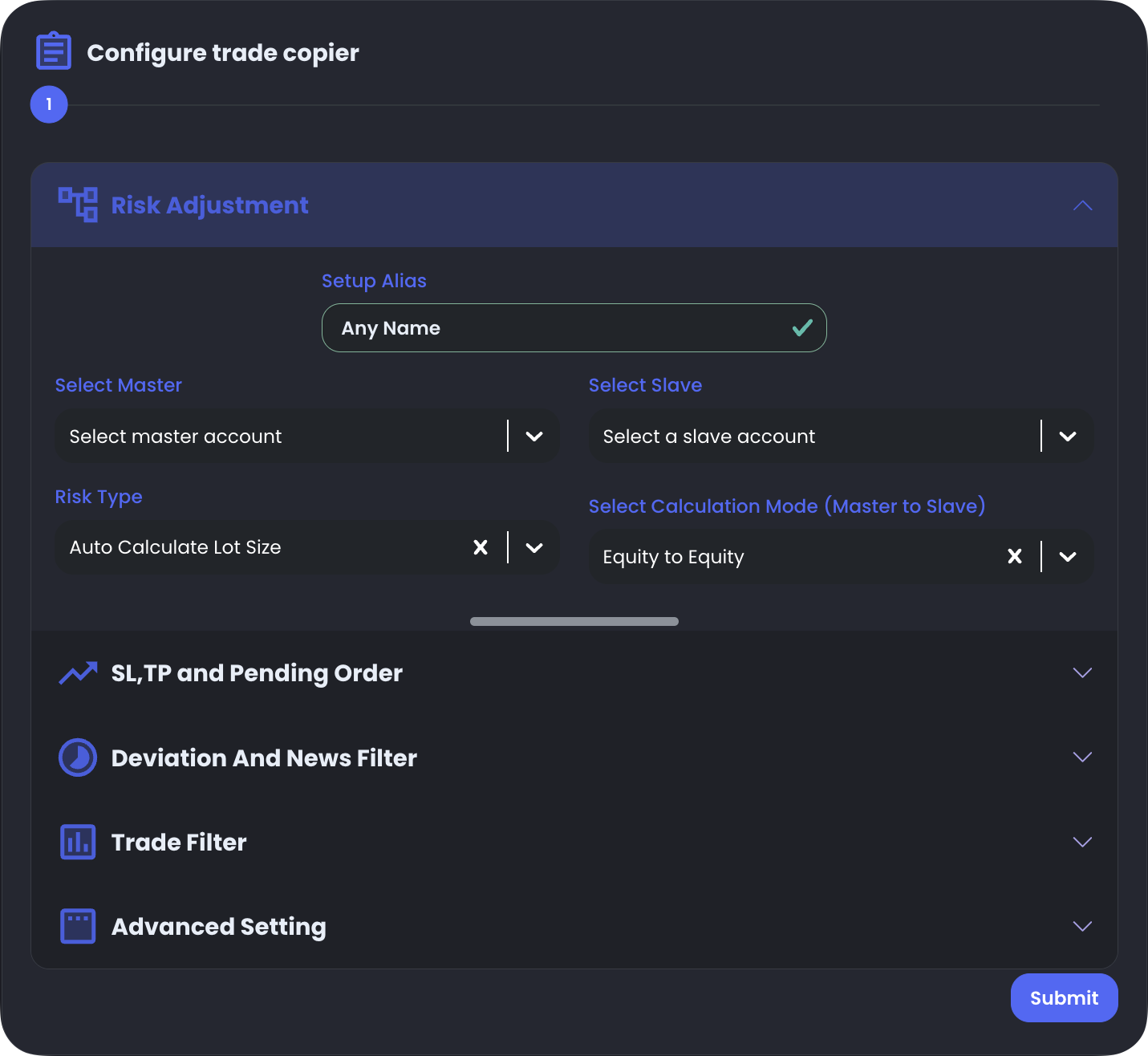Click the Advanced Setting window icon

pyautogui.click(x=78, y=926)
